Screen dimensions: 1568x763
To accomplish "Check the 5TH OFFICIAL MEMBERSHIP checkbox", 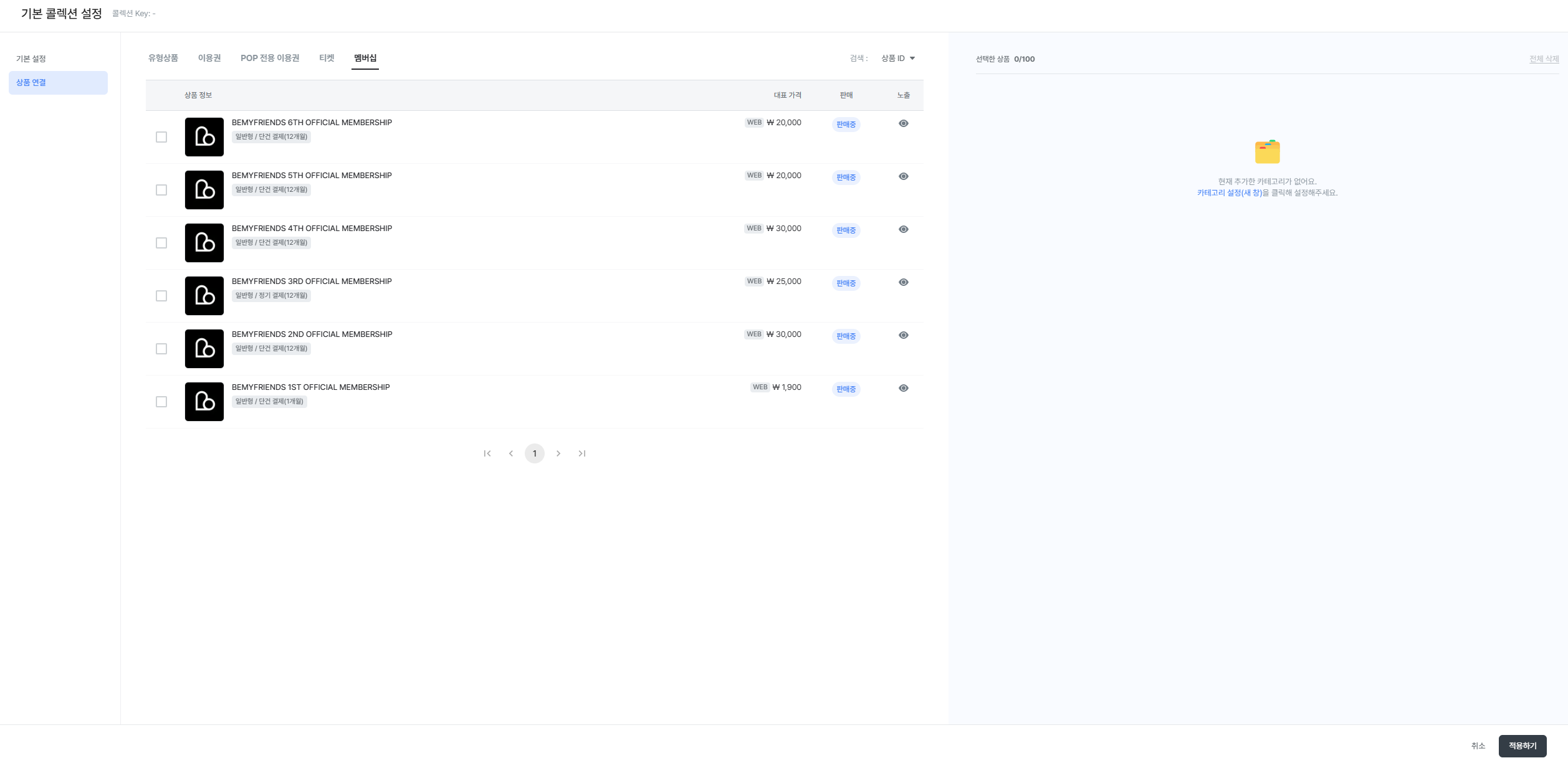I will (161, 190).
